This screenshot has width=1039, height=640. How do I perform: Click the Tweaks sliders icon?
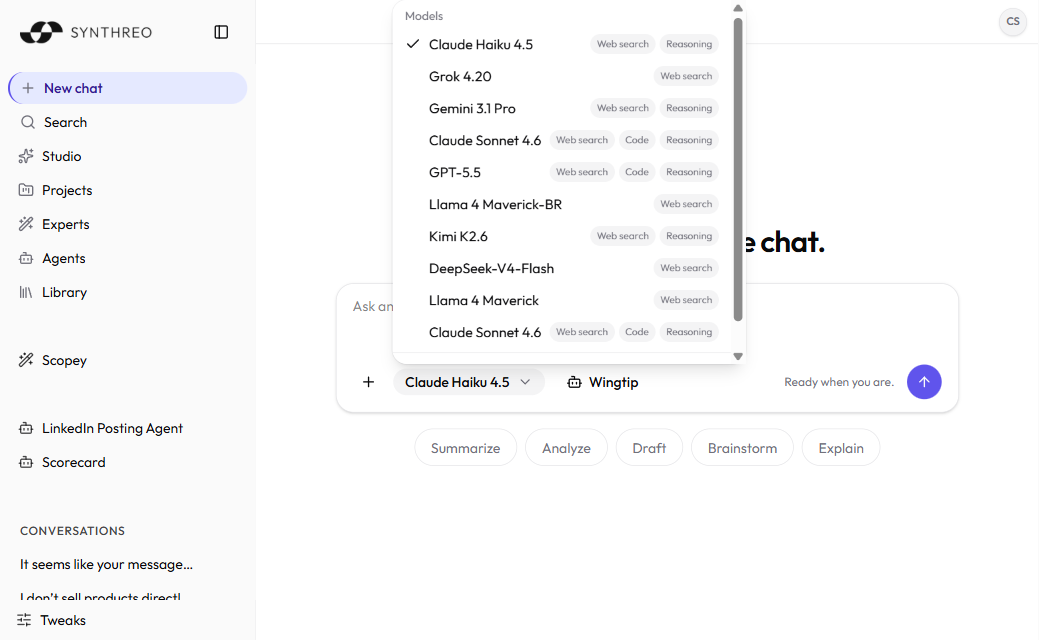(x=24, y=620)
